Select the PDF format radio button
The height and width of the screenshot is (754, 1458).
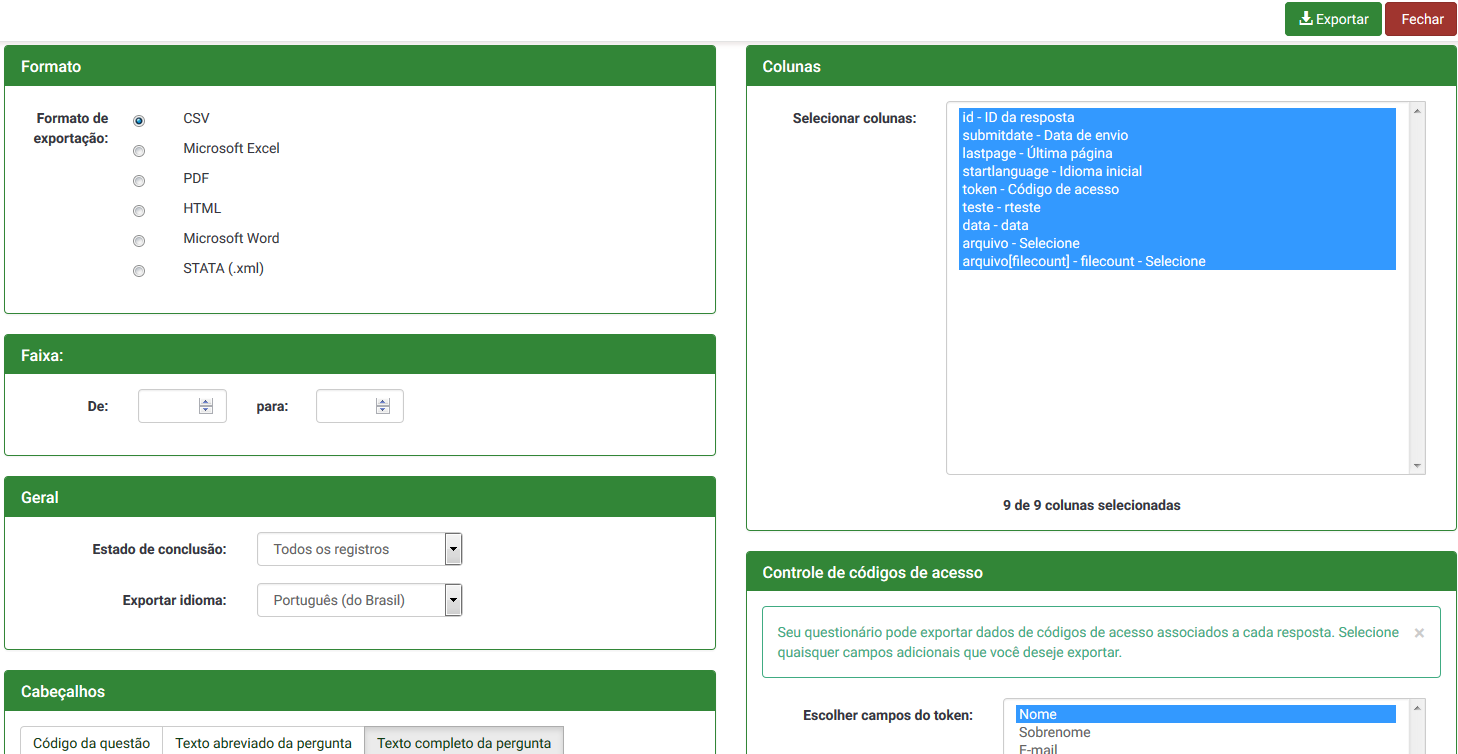click(139, 181)
